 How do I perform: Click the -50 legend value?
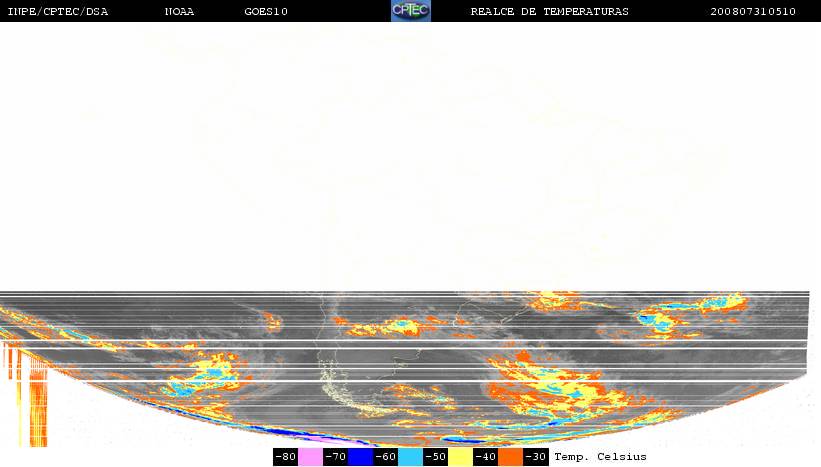tap(436, 457)
